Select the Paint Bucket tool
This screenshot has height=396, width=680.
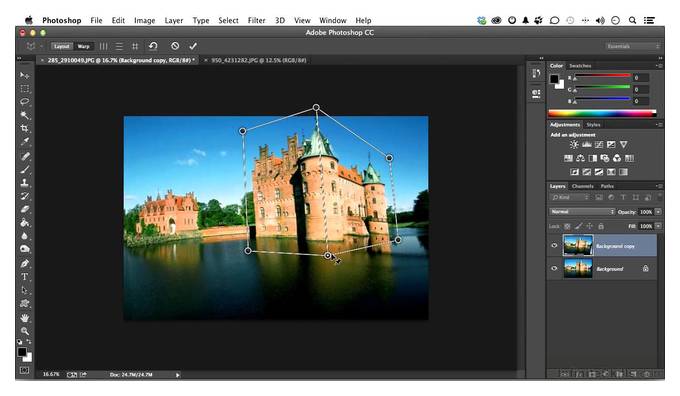click(x=24, y=223)
